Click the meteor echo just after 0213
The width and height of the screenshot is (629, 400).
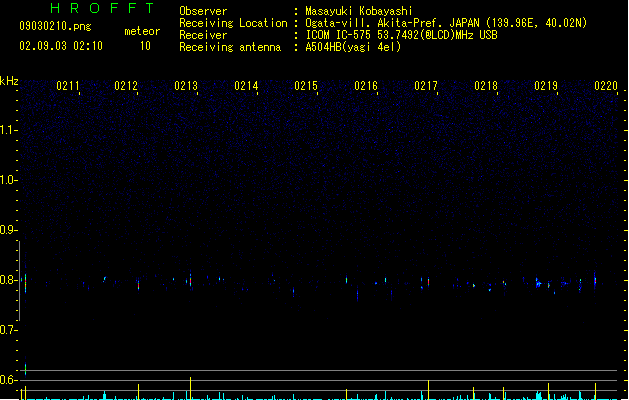point(191,280)
